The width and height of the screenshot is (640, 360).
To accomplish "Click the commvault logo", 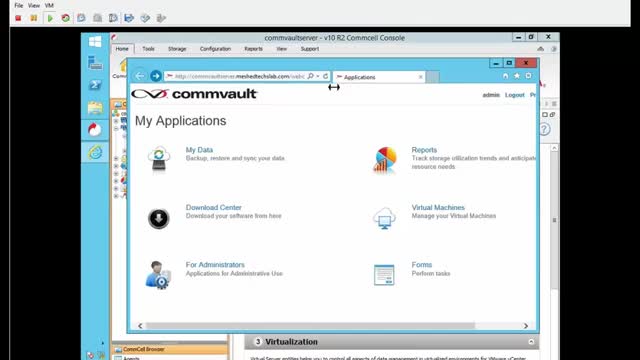I will click(194, 94).
